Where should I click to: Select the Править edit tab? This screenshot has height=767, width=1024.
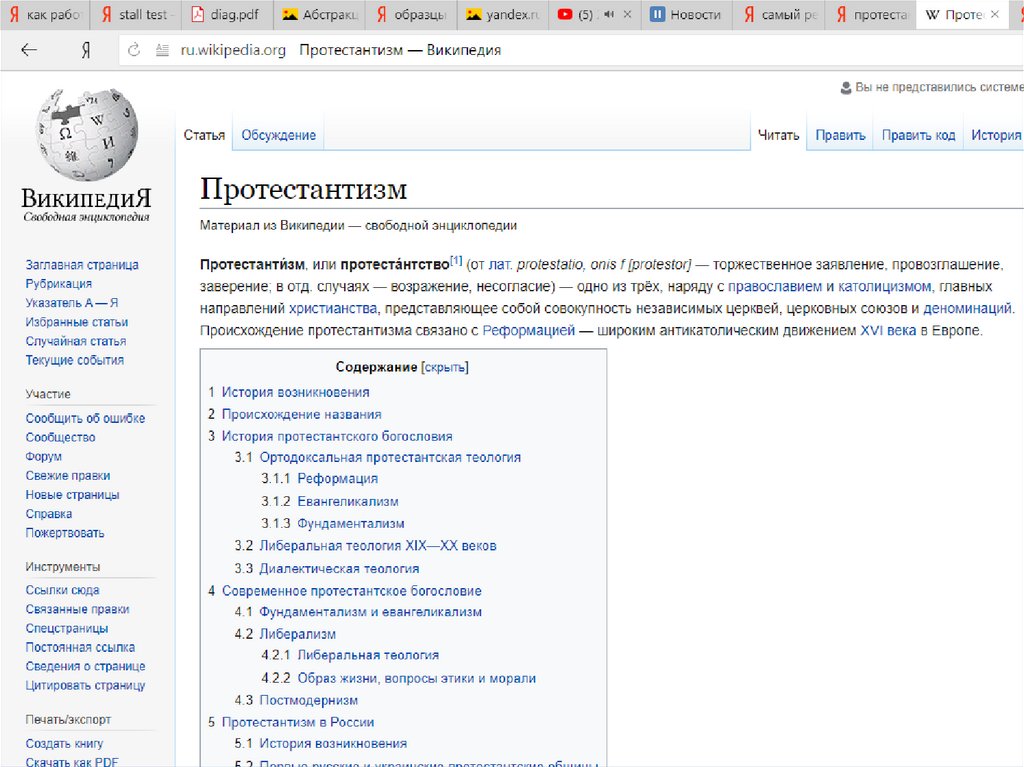click(x=840, y=135)
